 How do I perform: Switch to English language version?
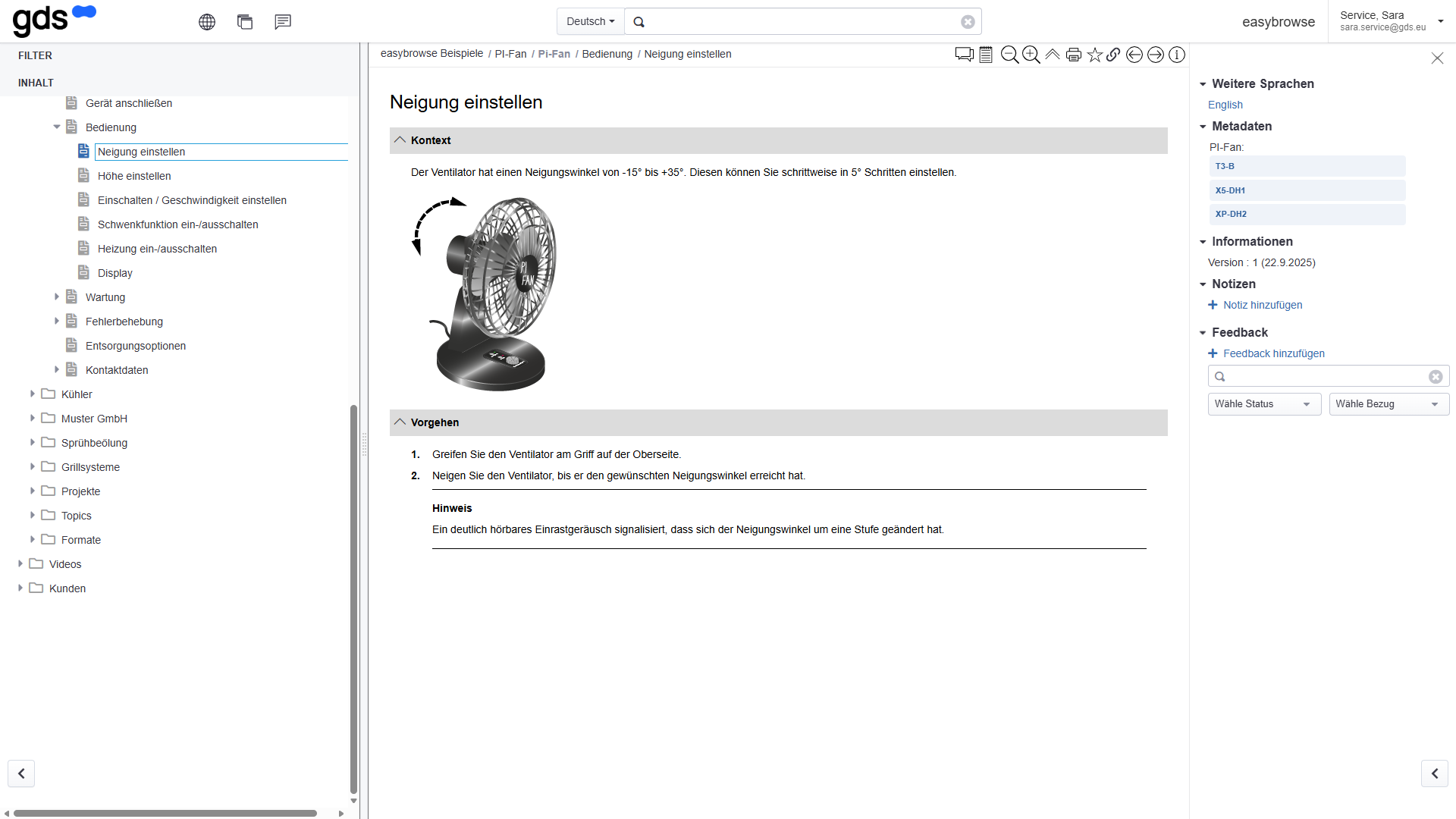[1225, 105]
